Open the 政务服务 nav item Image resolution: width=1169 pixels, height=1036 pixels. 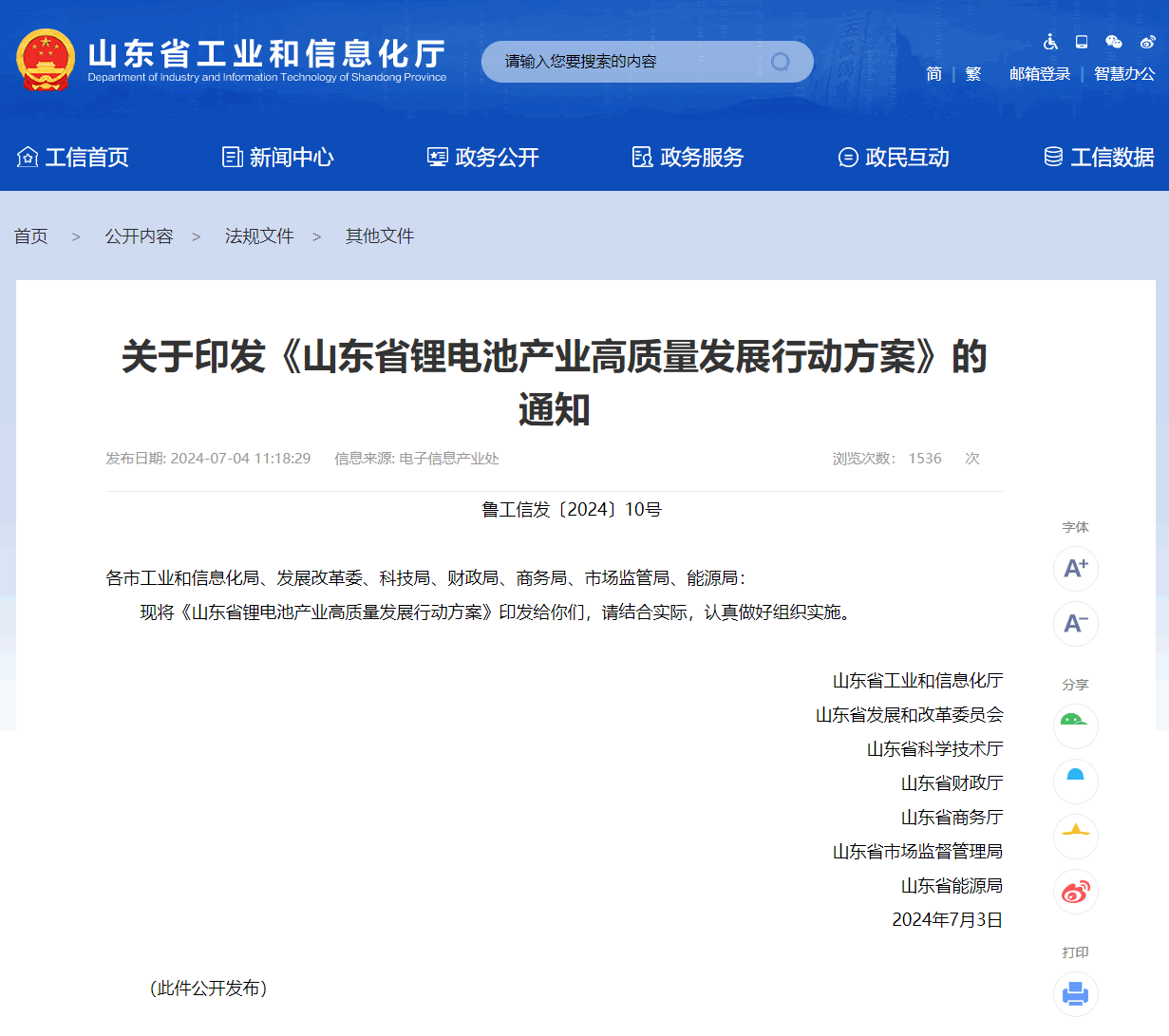coord(688,157)
